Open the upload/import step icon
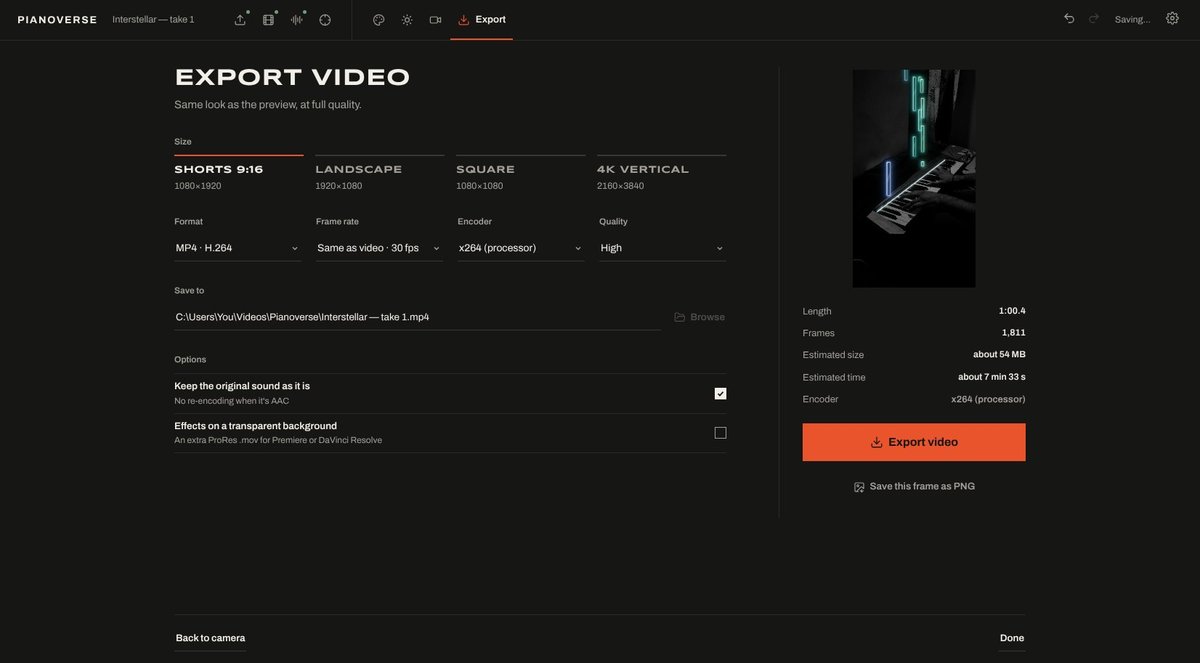Screen dimensions: 1200x663 (240, 20)
